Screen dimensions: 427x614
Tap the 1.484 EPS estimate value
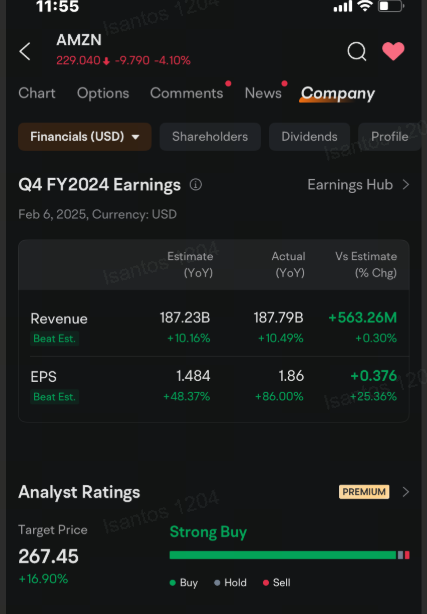click(193, 376)
